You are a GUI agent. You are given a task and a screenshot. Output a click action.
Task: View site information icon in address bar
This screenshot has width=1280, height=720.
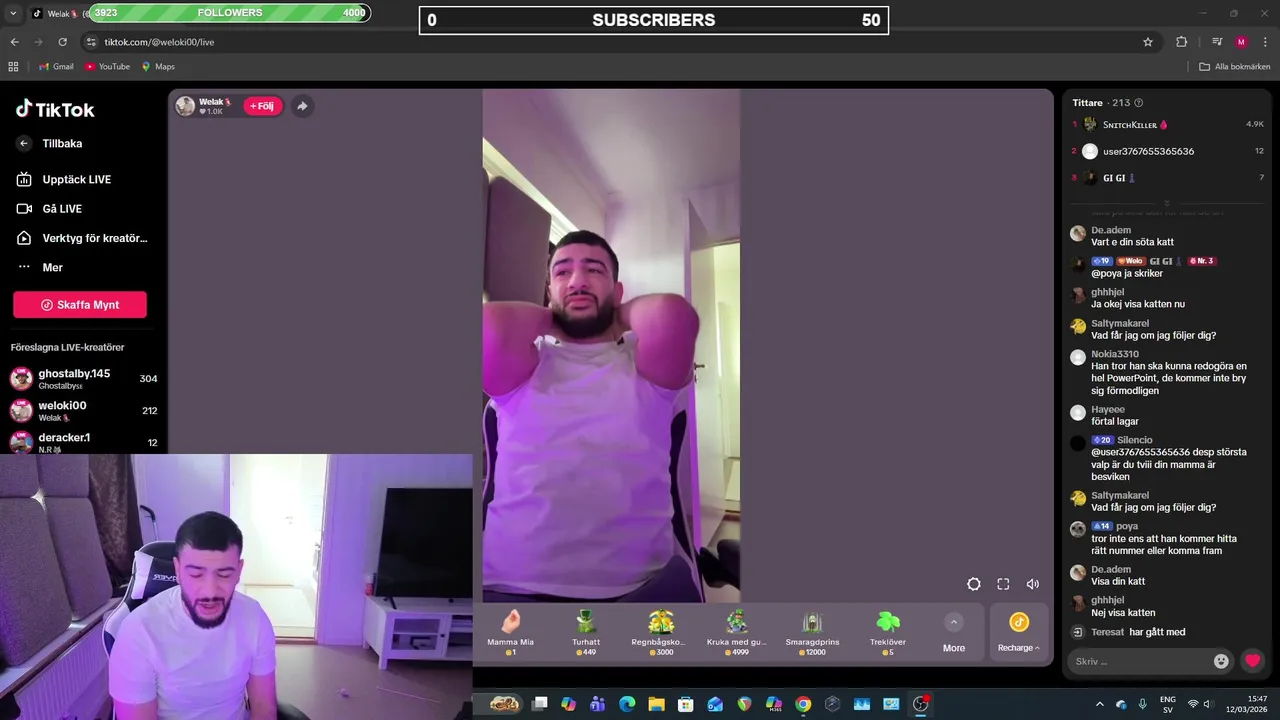91,42
